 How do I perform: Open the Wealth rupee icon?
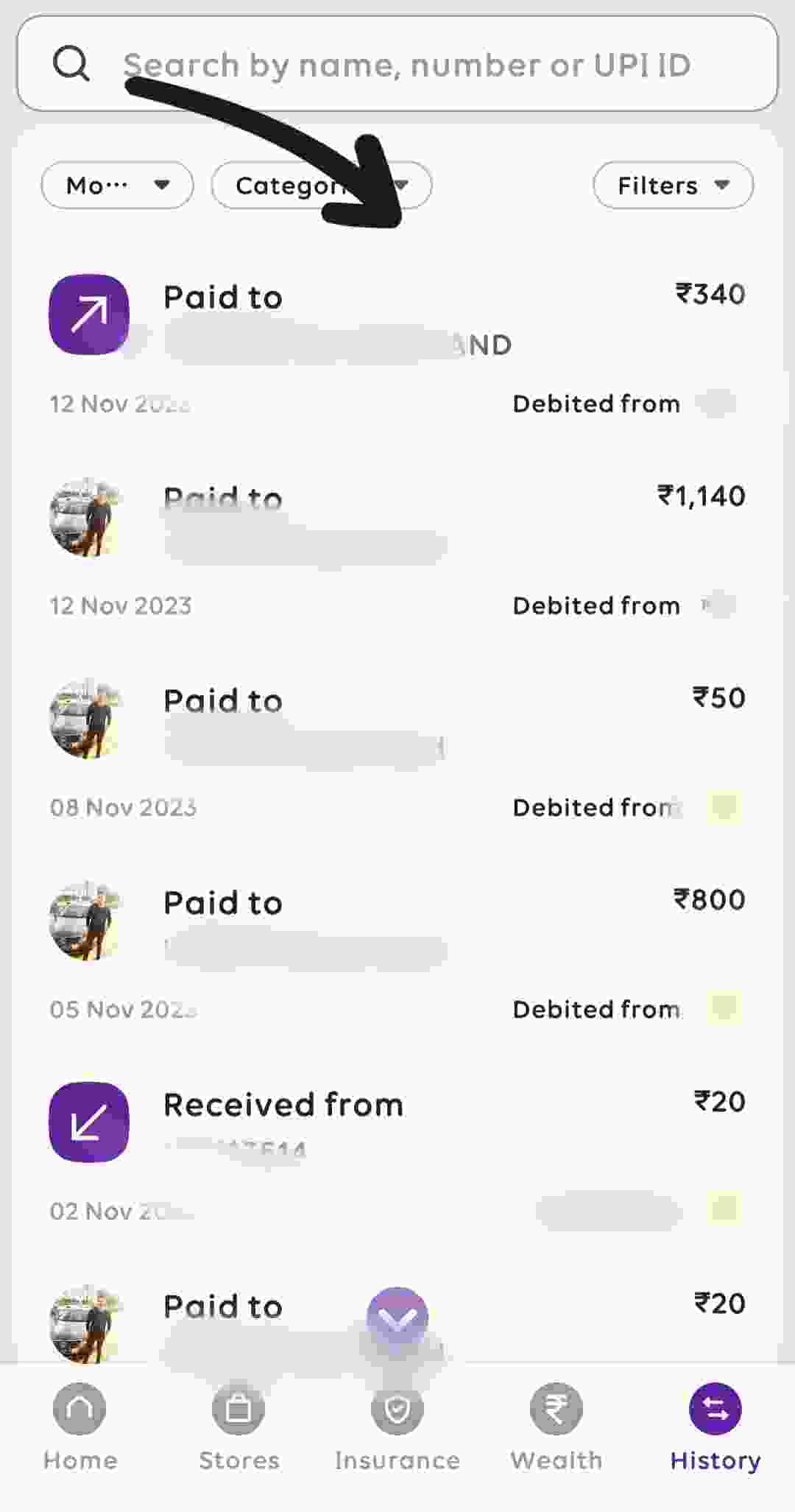tap(556, 1409)
